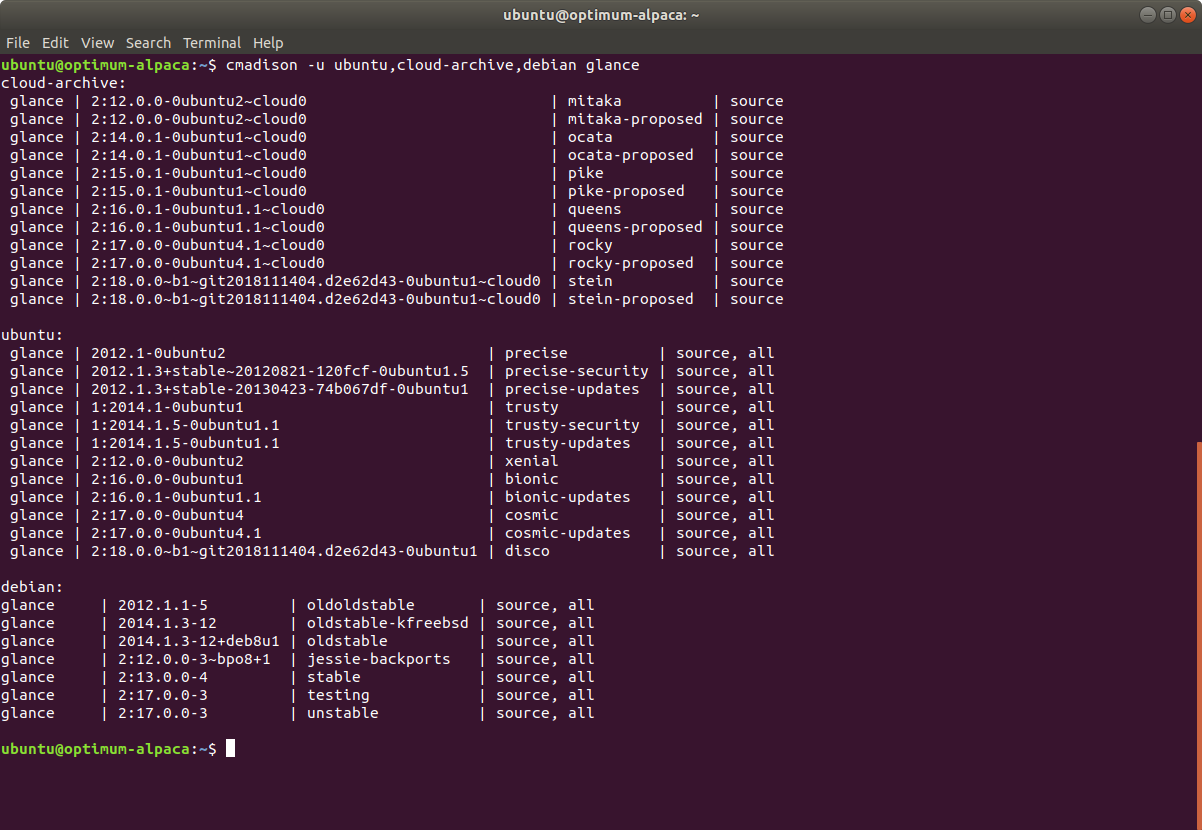
Task: Click the blinking terminal cursor
Action: (231, 747)
